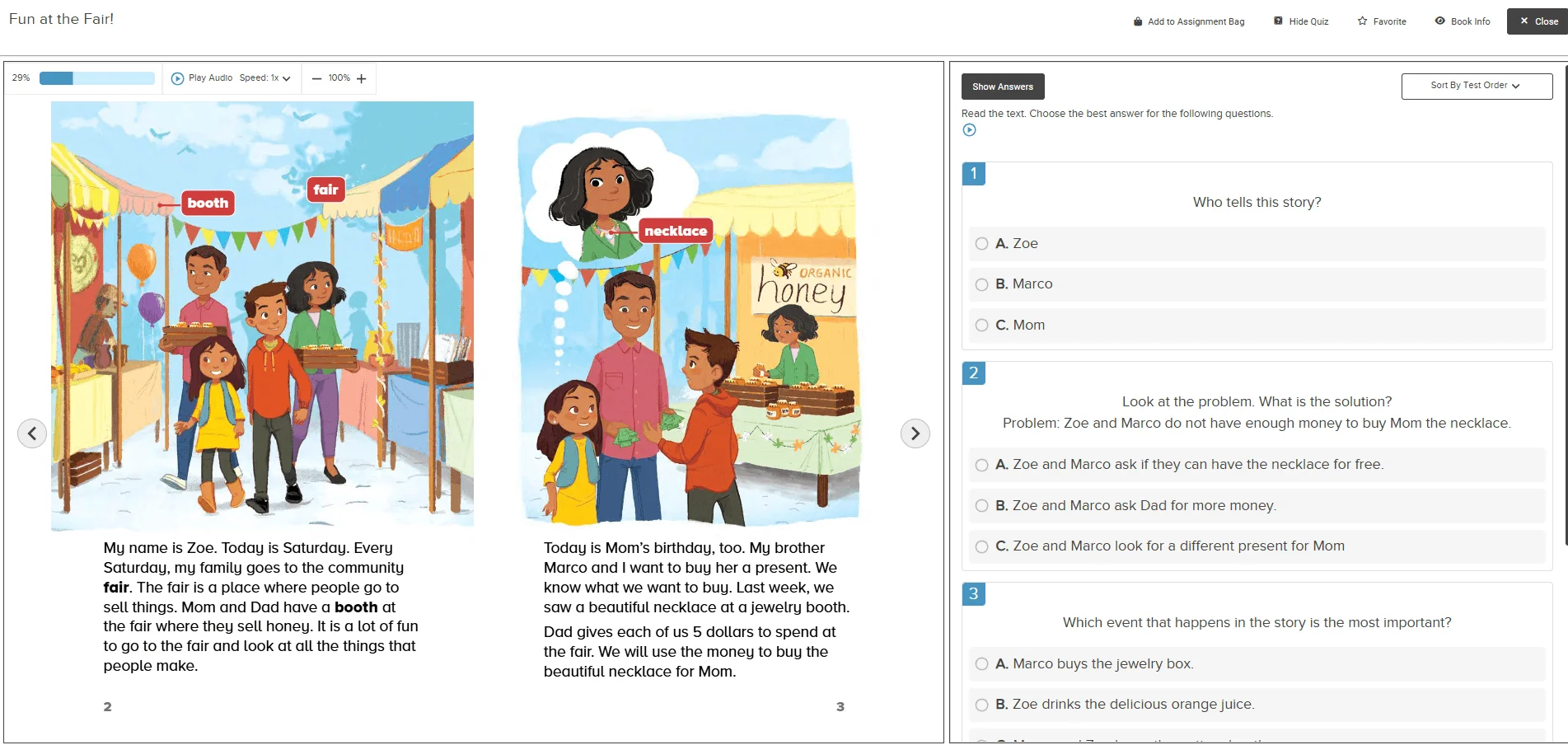Click the 'Fun at the Fair!' book title
Viewport: 1568px width, 745px height.
[x=62, y=19]
